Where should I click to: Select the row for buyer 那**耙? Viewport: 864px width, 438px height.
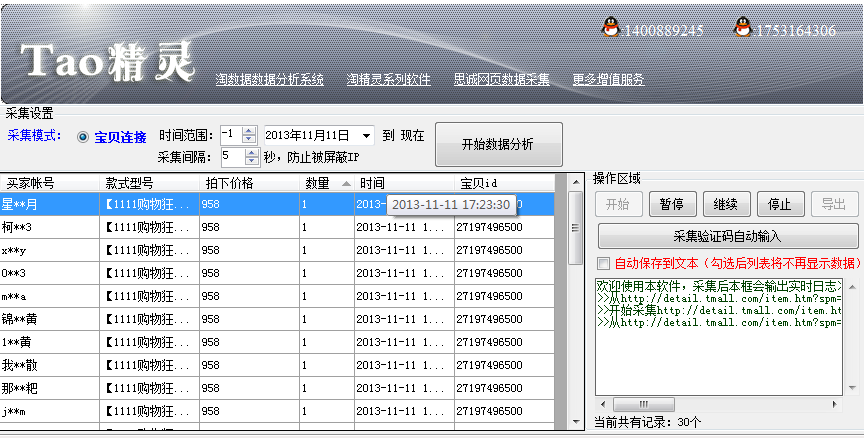click(278, 388)
